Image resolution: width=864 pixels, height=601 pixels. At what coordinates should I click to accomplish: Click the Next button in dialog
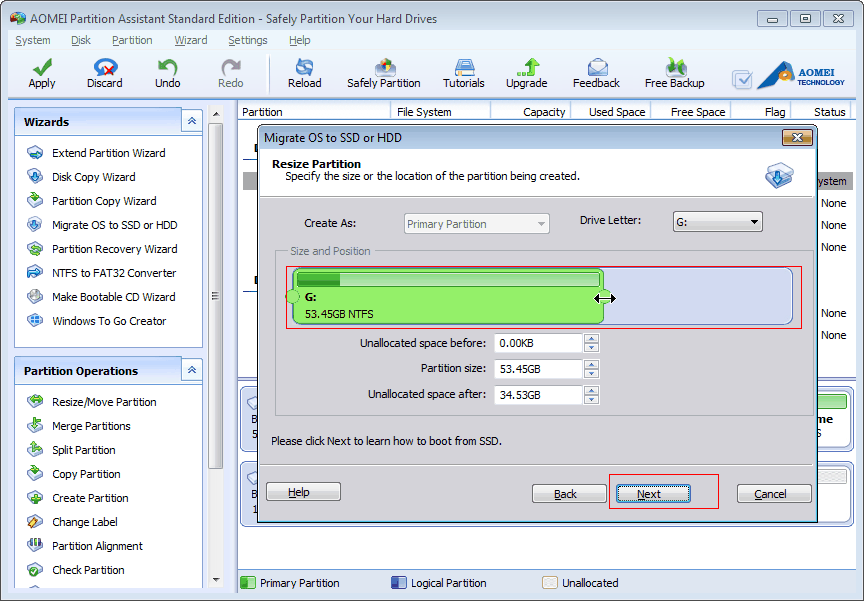coord(653,494)
